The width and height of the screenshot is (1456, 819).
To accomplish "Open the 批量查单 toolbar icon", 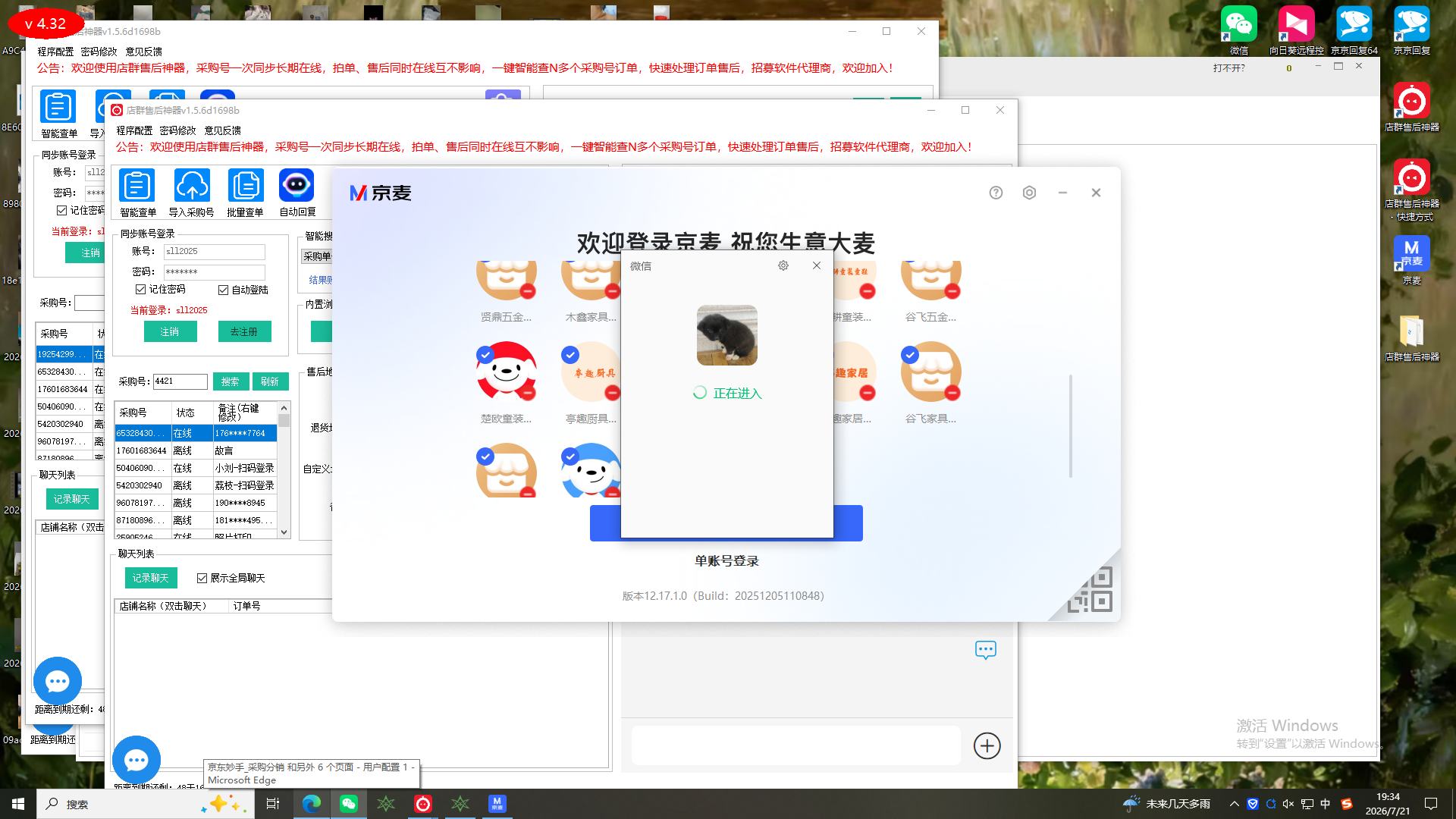I will click(246, 186).
